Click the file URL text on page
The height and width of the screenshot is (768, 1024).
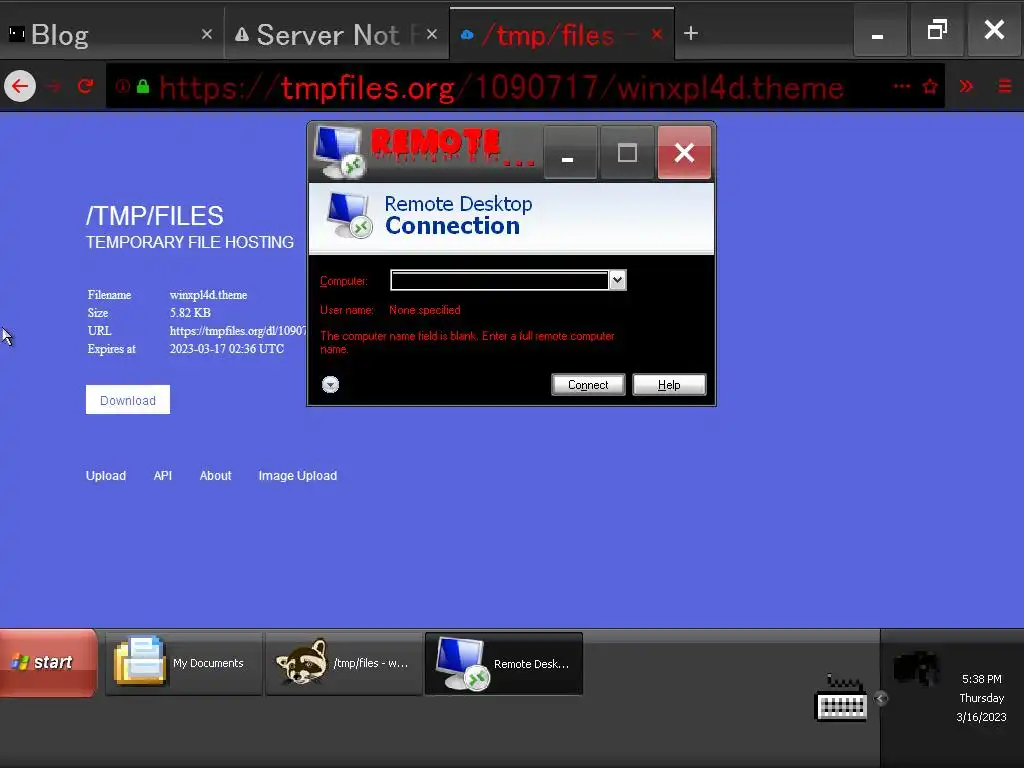(238, 331)
